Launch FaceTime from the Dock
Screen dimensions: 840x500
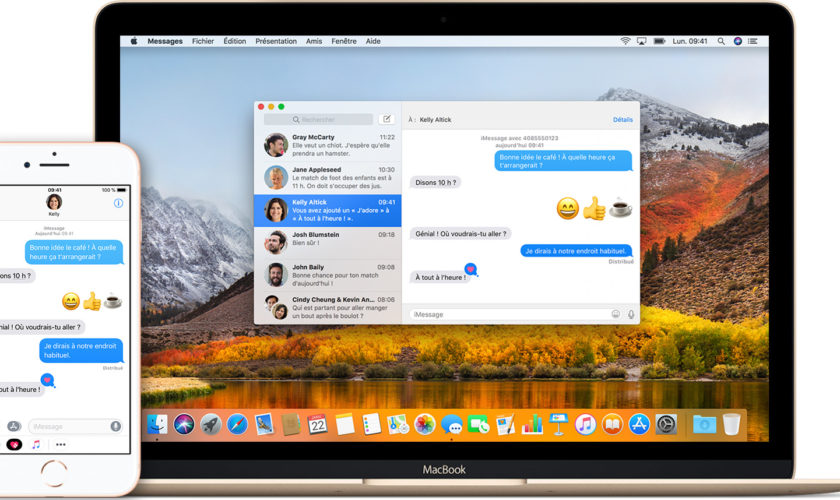coord(479,424)
